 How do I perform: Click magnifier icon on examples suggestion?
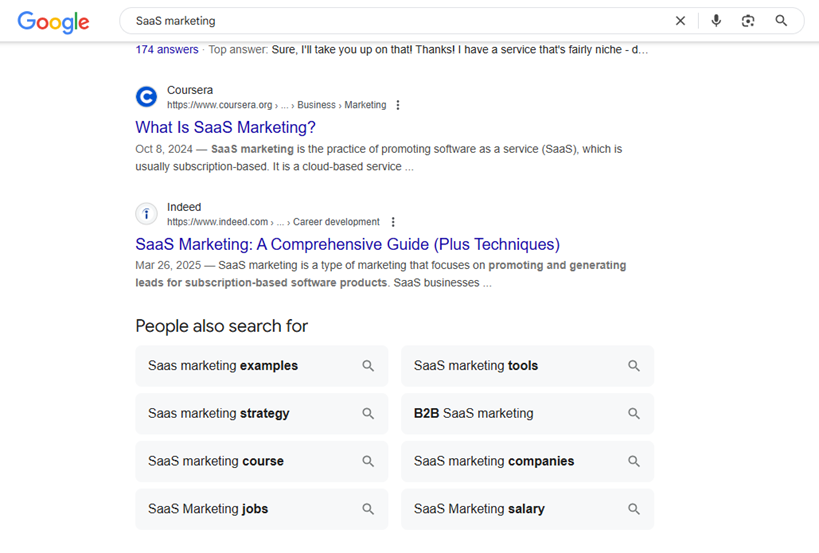[368, 366]
